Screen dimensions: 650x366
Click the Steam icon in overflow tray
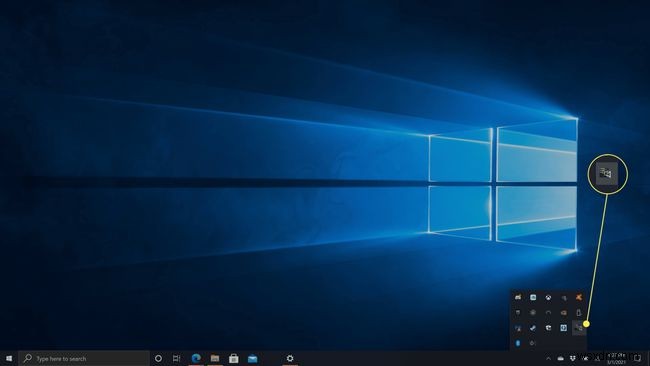click(x=533, y=328)
